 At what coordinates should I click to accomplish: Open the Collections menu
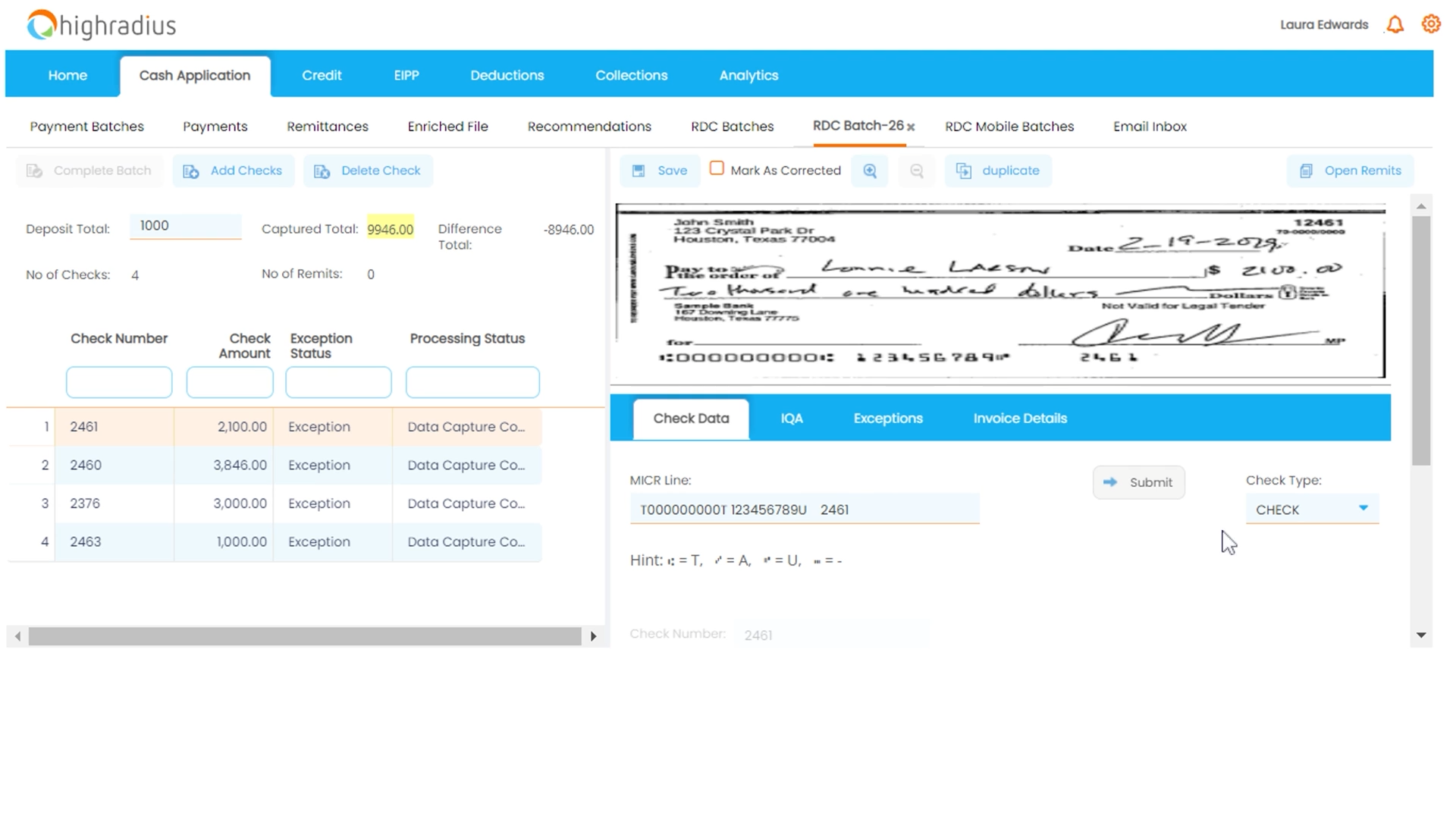tap(631, 75)
